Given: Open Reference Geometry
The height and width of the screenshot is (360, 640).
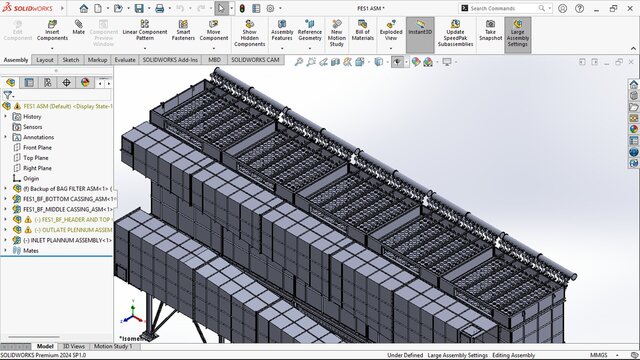Looking at the screenshot, I should (309, 31).
